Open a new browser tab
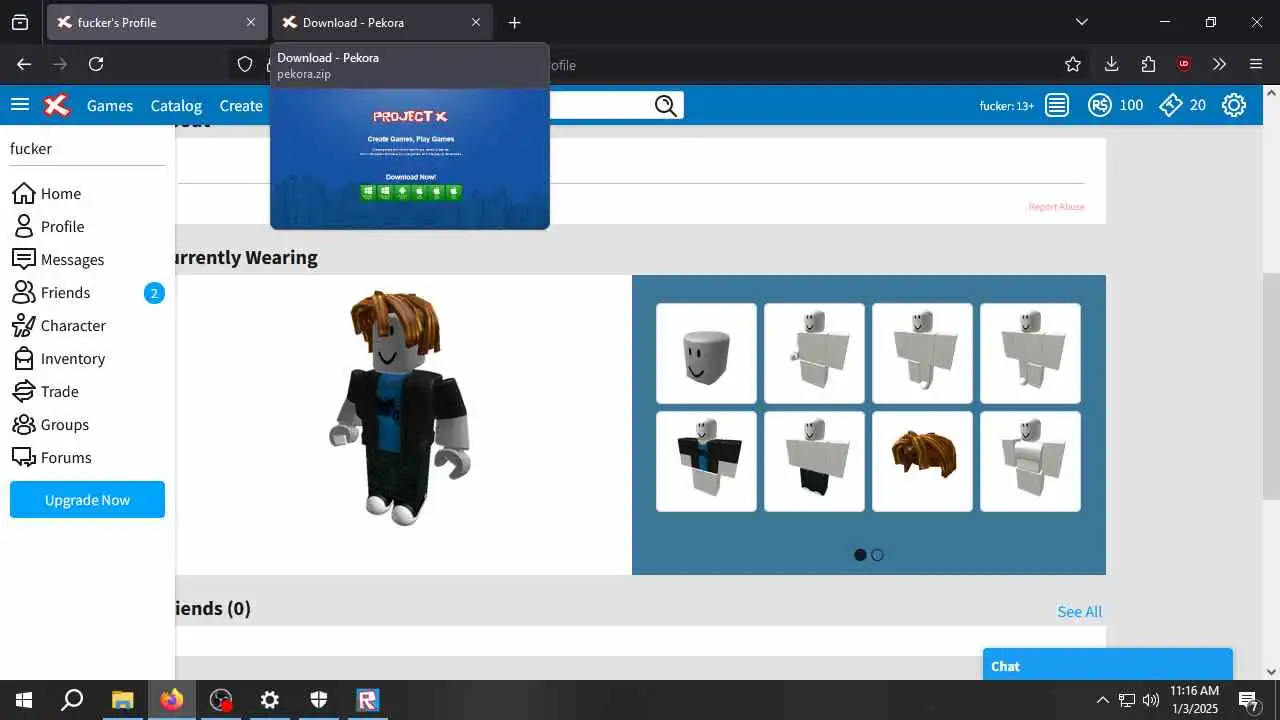The image size is (1280, 720). pos(514,22)
